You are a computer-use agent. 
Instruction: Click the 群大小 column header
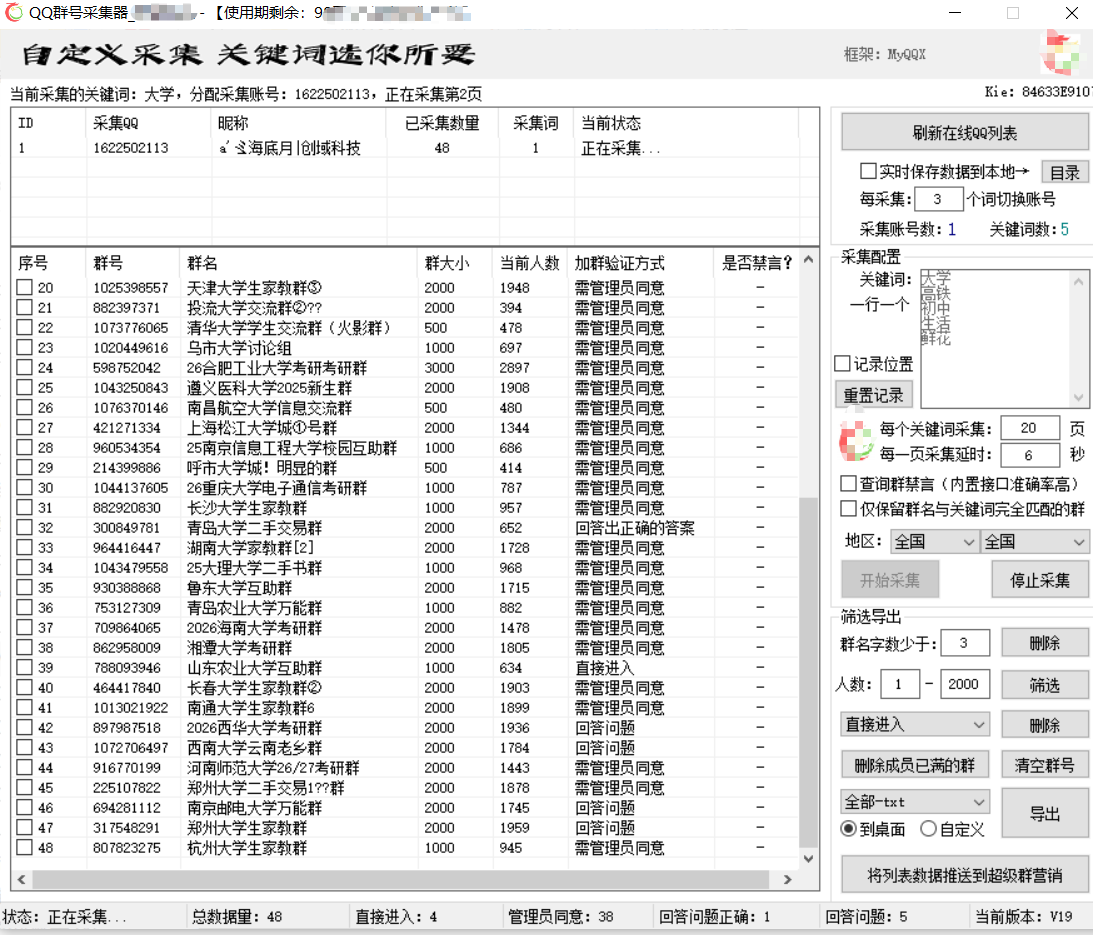click(455, 263)
